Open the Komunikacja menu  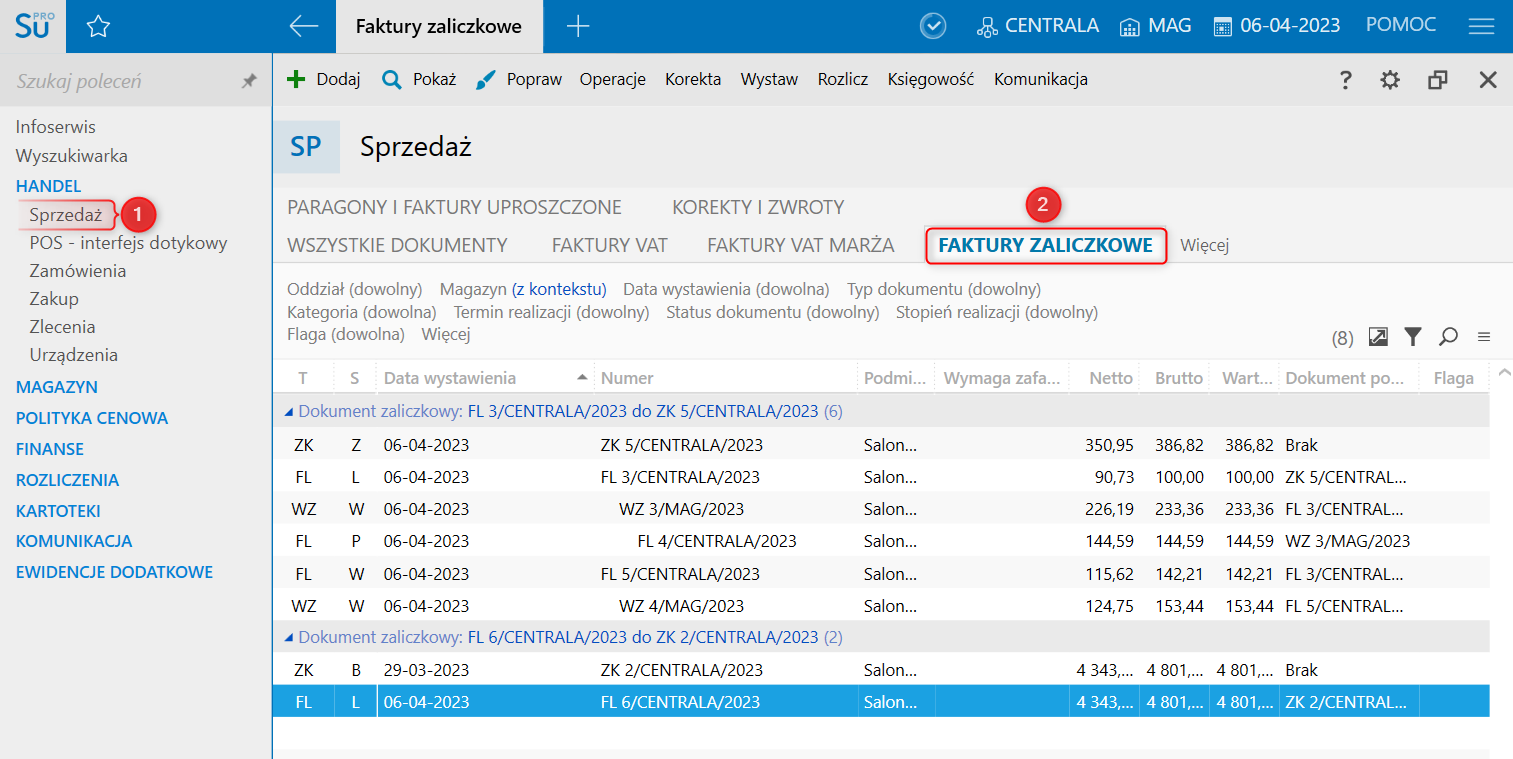point(1041,79)
